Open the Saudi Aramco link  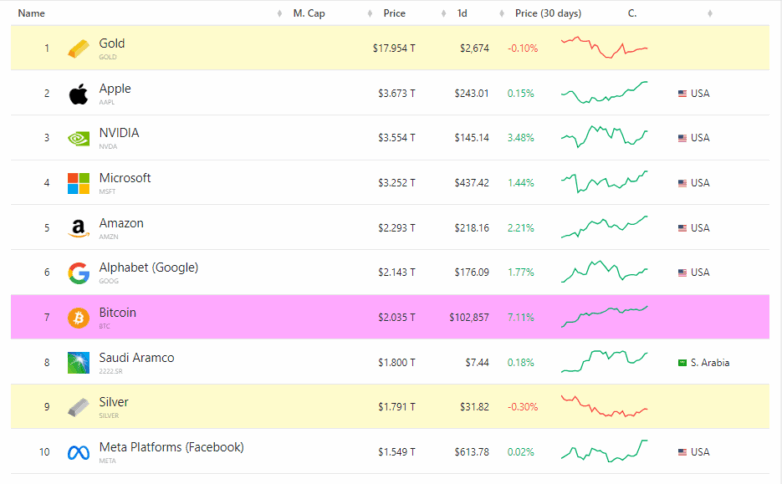tap(137, 358)
